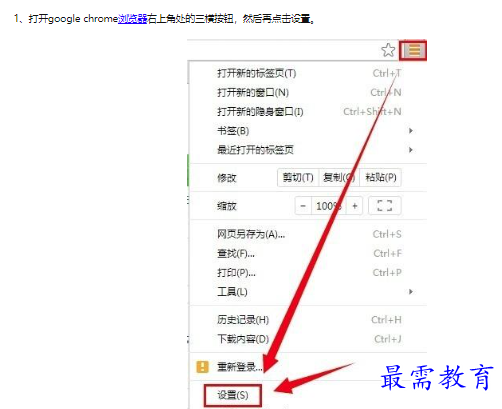Click the fullscreen icon in zoom row
Image resolution: width=502 pixels, height=409 pixels.
[385, 206]
